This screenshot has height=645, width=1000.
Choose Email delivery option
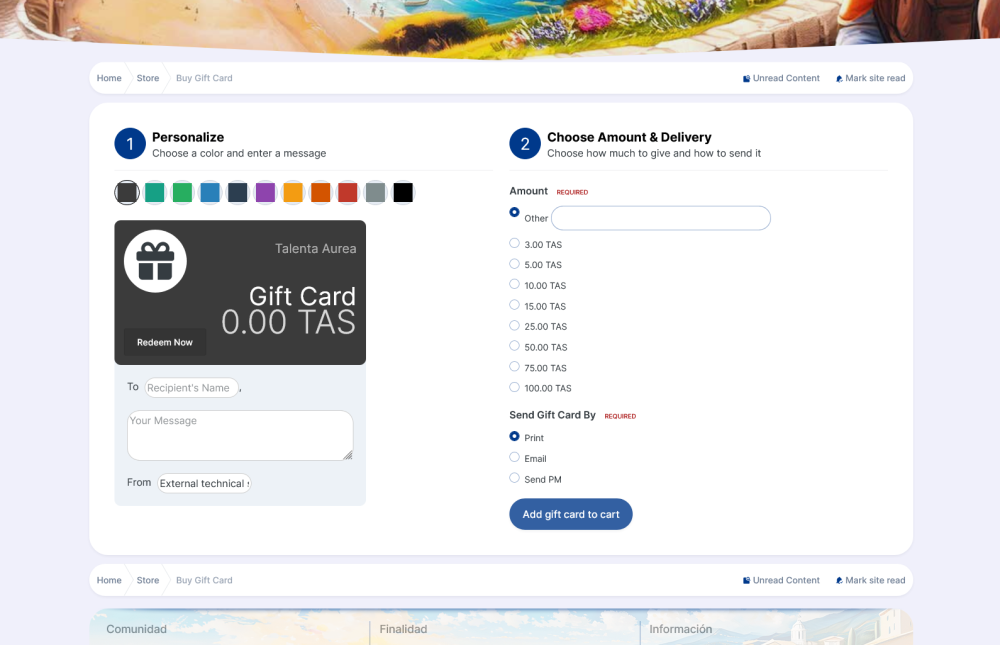pyautogui.click(x=515, y=457)
